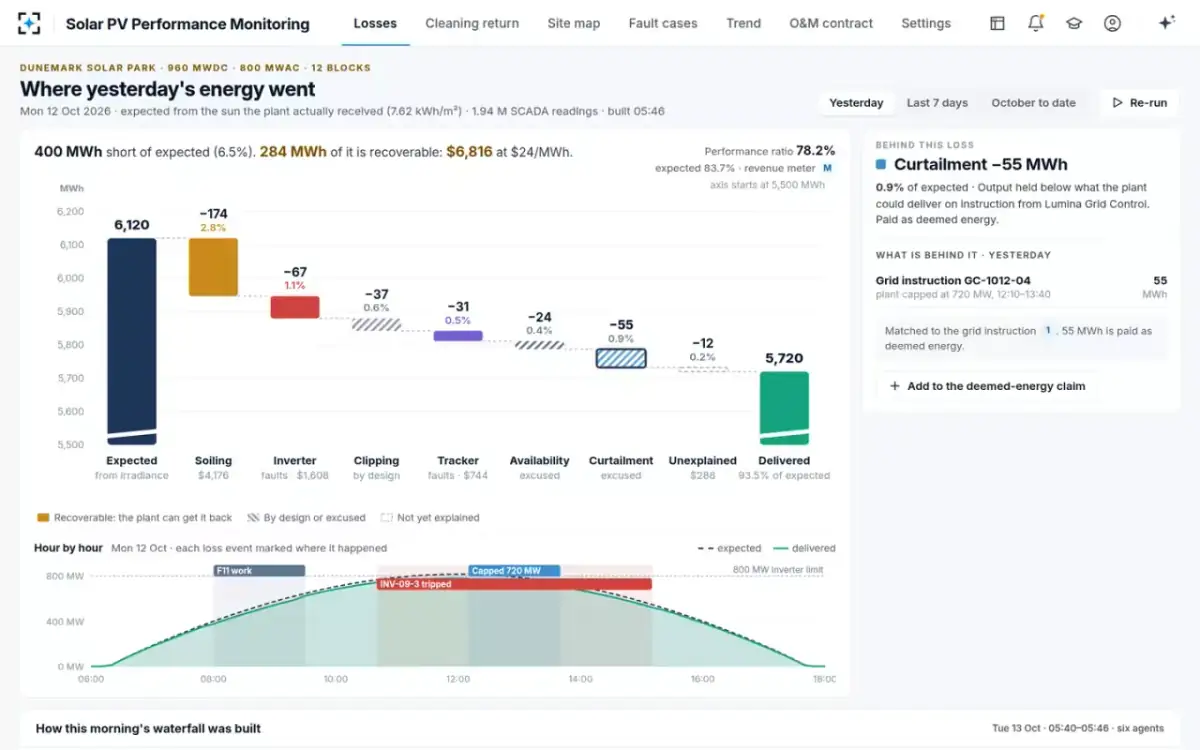Click the Recoverable legend swatch
The height and width of the screenshot is (750, 1200).
click(x=43, y=518)
